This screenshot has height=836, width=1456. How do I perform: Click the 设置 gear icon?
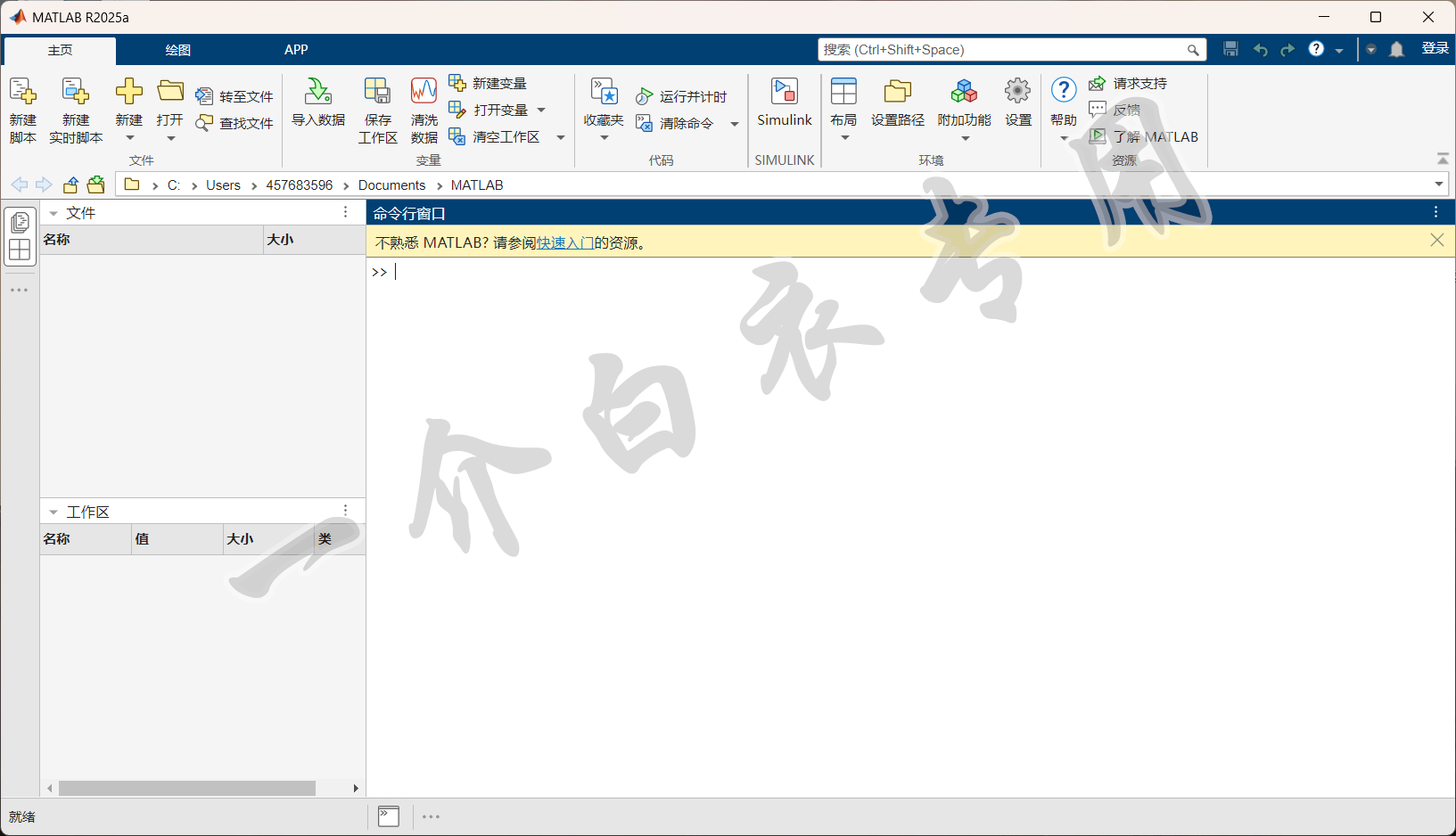point(1017,91)
